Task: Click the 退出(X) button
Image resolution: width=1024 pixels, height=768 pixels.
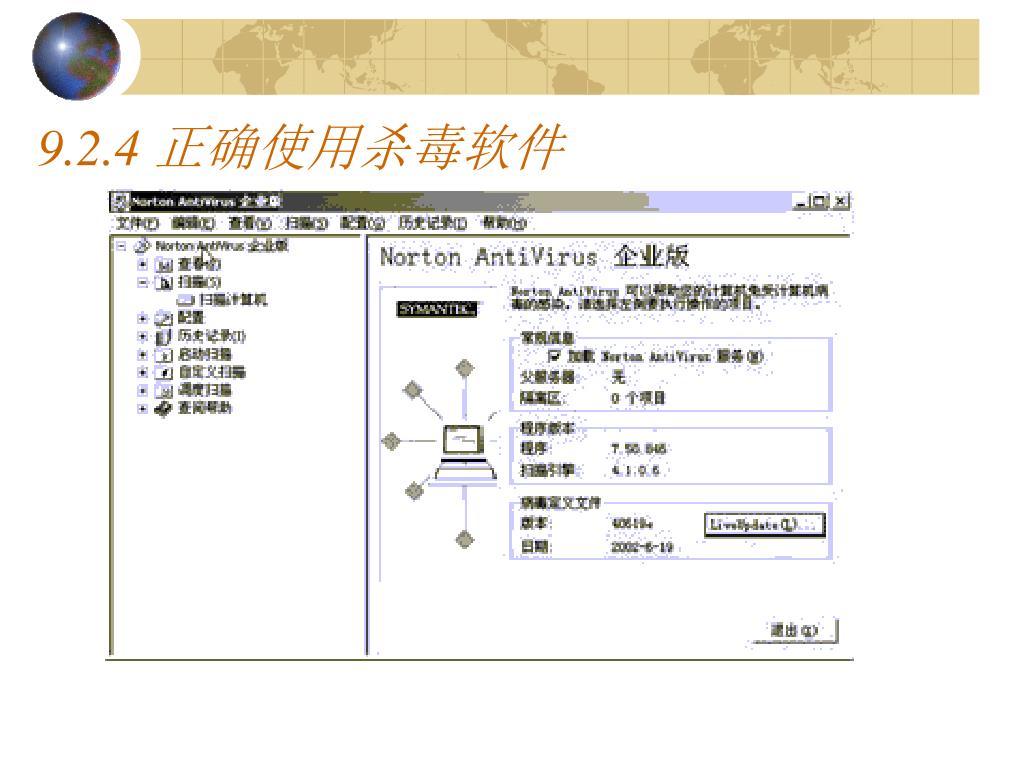Action: (794, 631)
